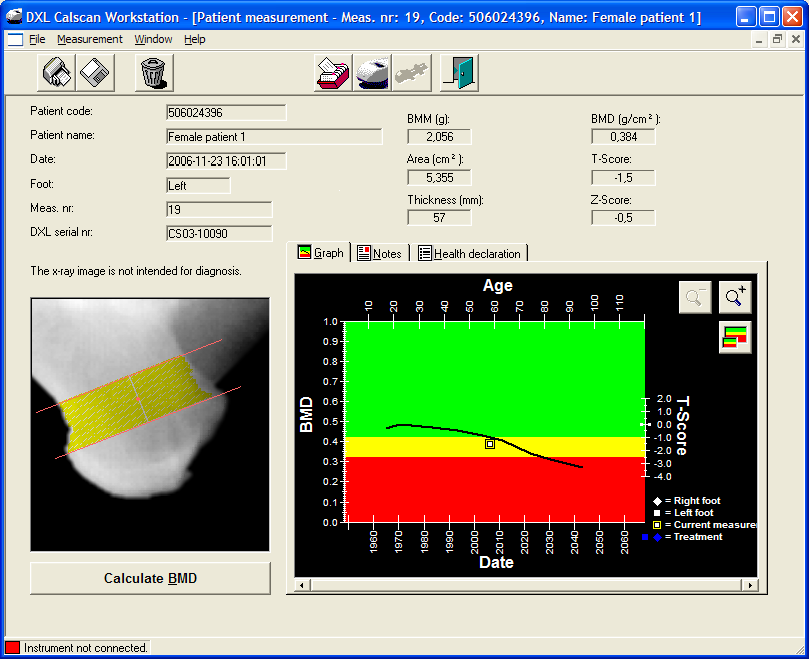810x660 pixels.
Task: Click the exit door icon
Action: tap(459, 73)
